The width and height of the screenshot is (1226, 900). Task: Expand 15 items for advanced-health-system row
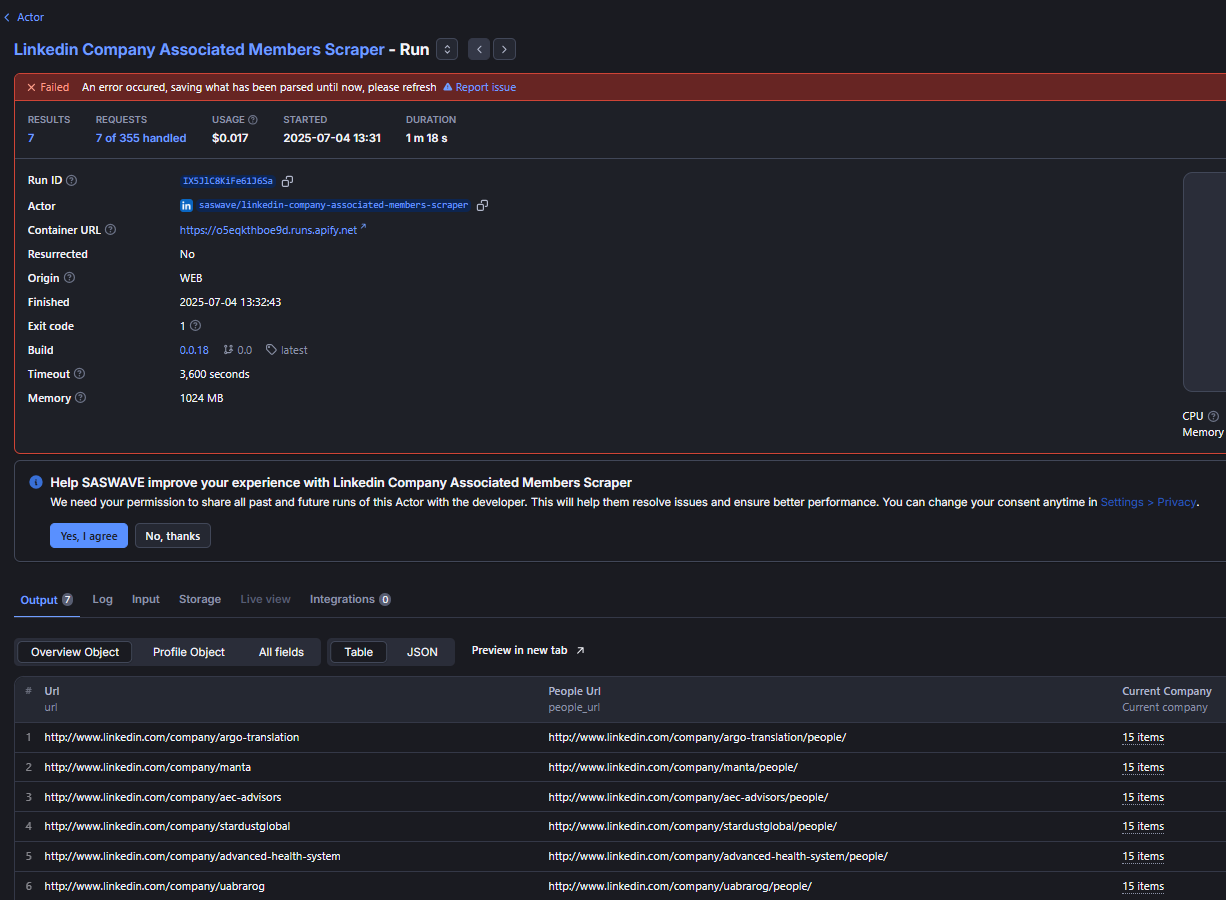pyautogui.click(x=1143, y=856)
